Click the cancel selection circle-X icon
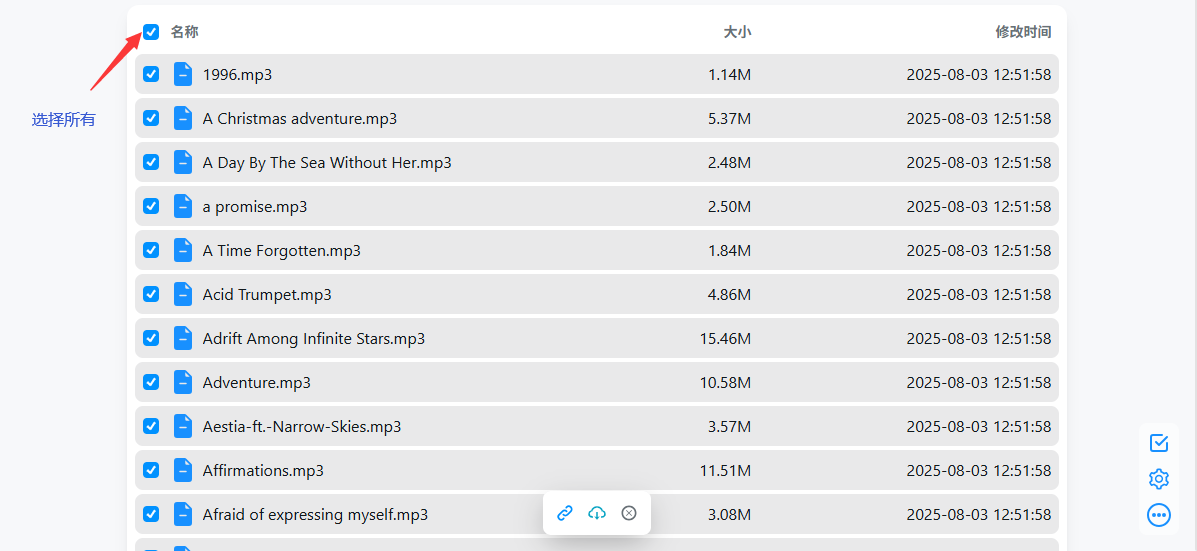 (x=629, y=513)
